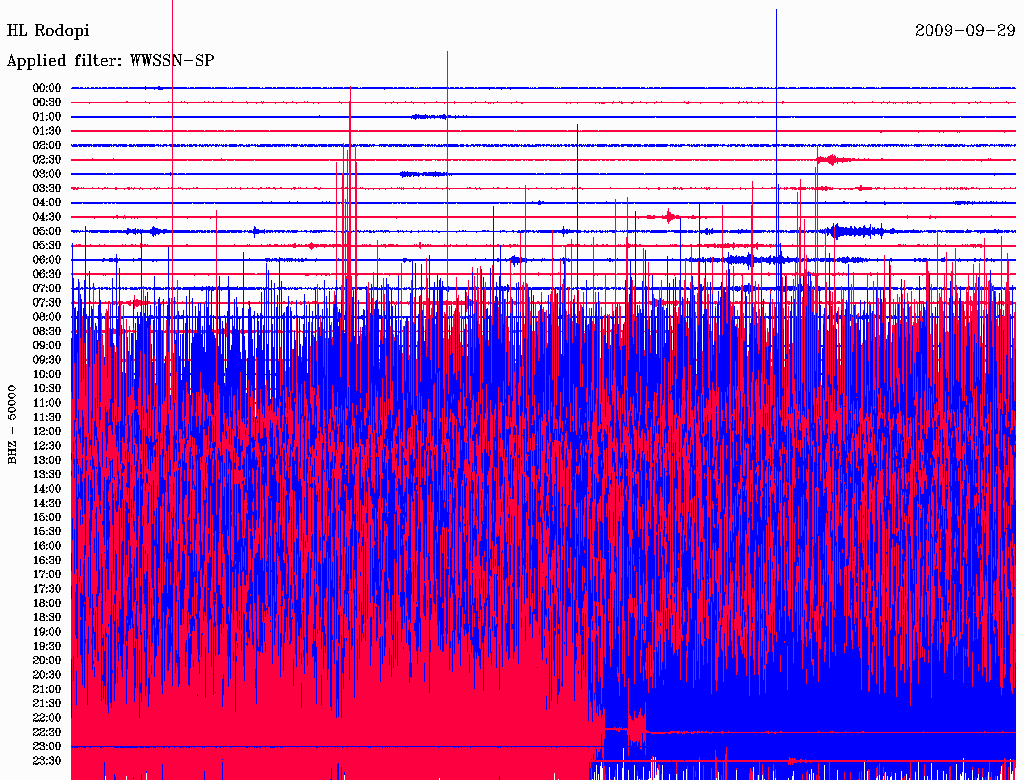Select the 23:30 time label
The width and height of the screenshot is (1024, 780).
pos(47,760)
